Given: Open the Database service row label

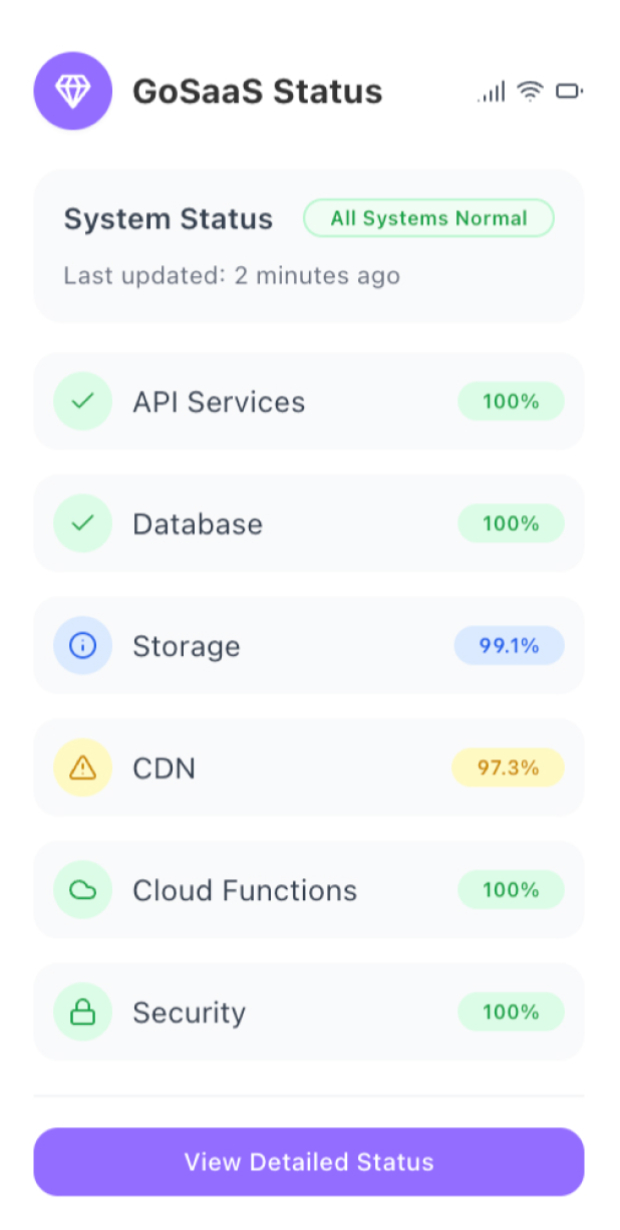Looking at the screenshot, I should [198, 524].
